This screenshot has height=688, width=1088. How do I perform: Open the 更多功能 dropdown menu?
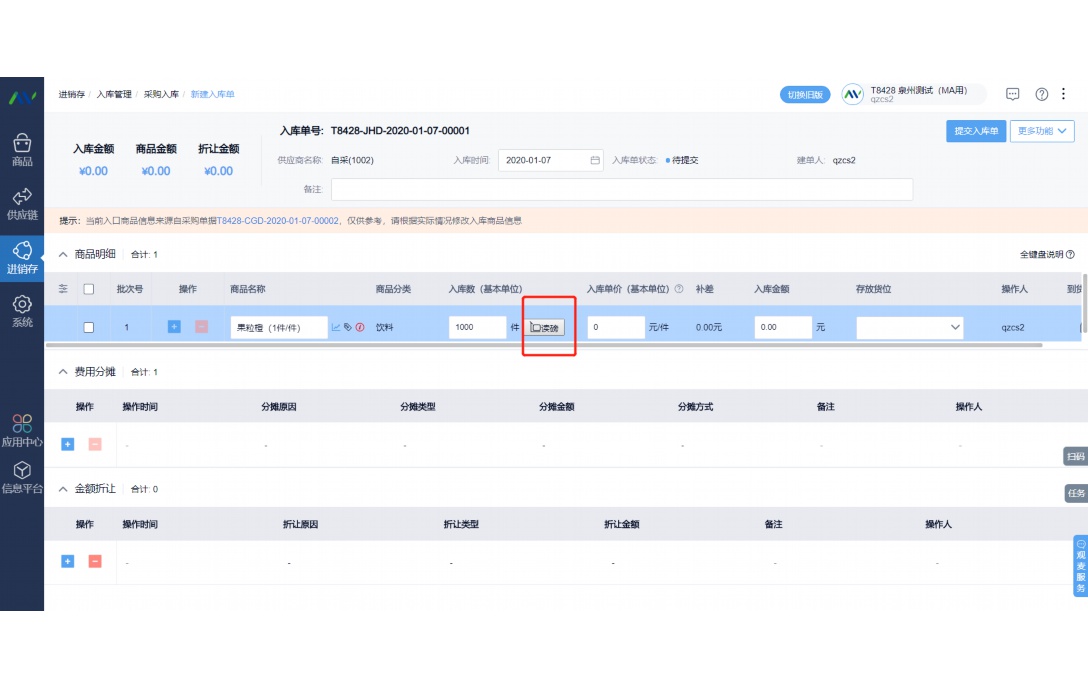[x=1043, y=131]
